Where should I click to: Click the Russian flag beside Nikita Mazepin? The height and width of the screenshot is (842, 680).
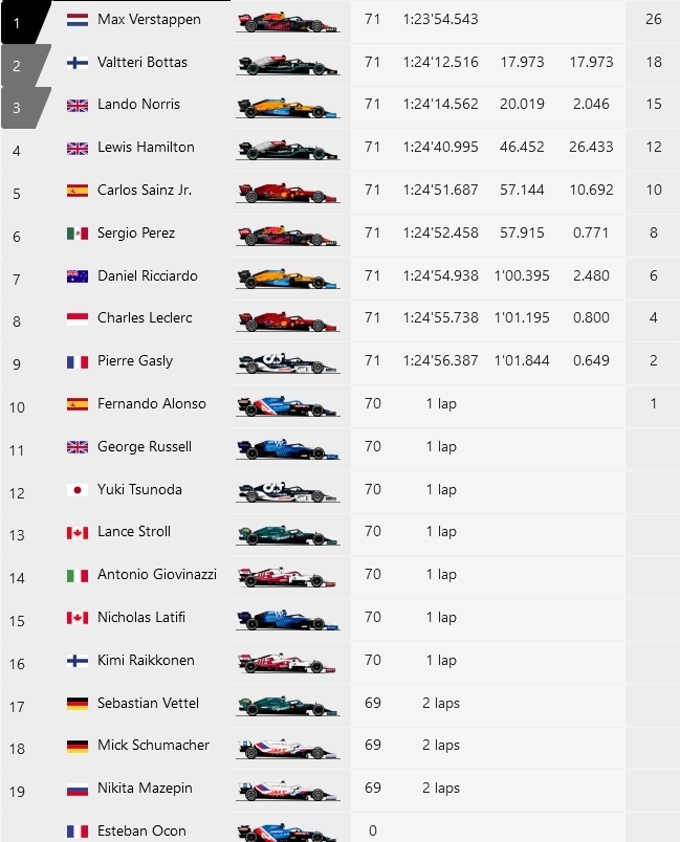[77, 789]
